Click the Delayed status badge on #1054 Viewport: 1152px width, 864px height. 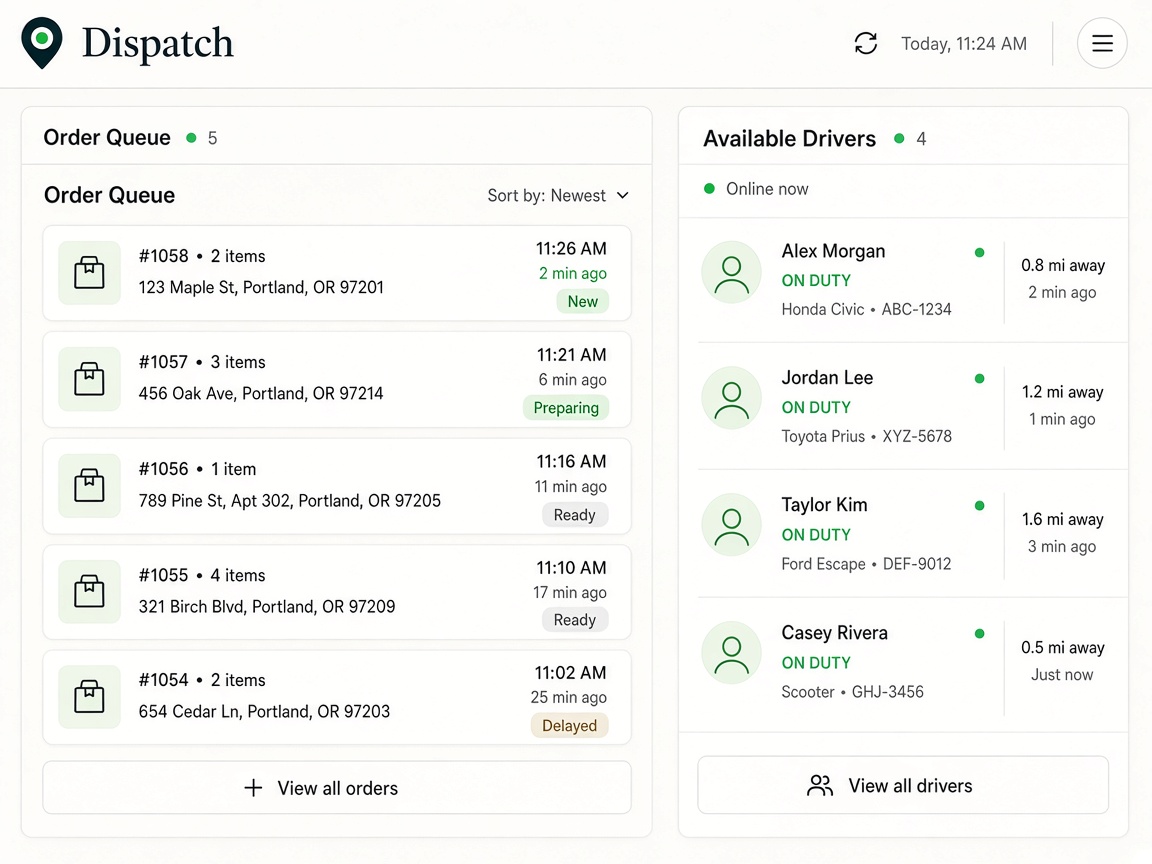click(569, 726)
